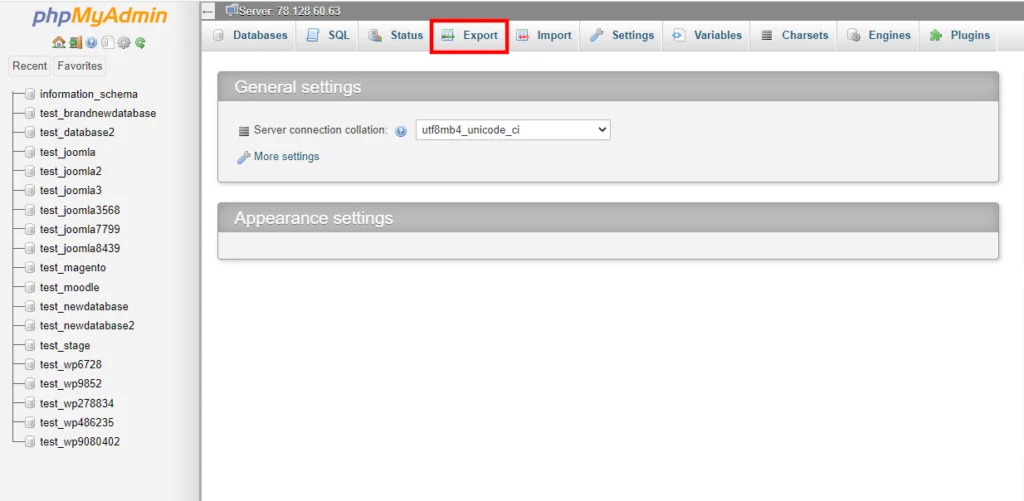Open the test_joomla3 database
This screenshot has height=501, width=1024.
pyautogui.click(x=71, y=191)
